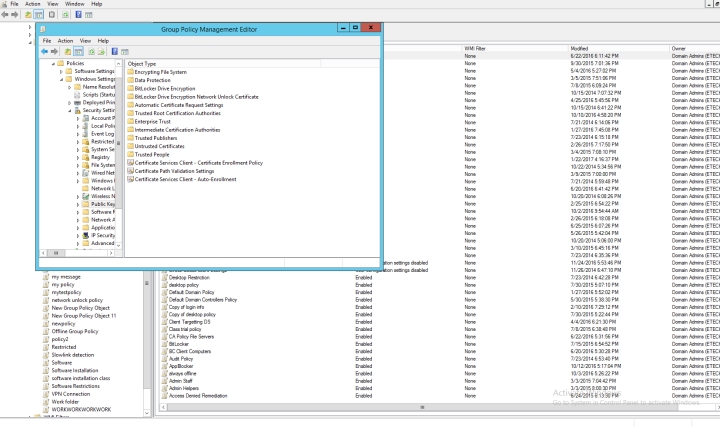Expand the Software Settings tree node
This screenshot has width=720, height=427.
point(62,72)
